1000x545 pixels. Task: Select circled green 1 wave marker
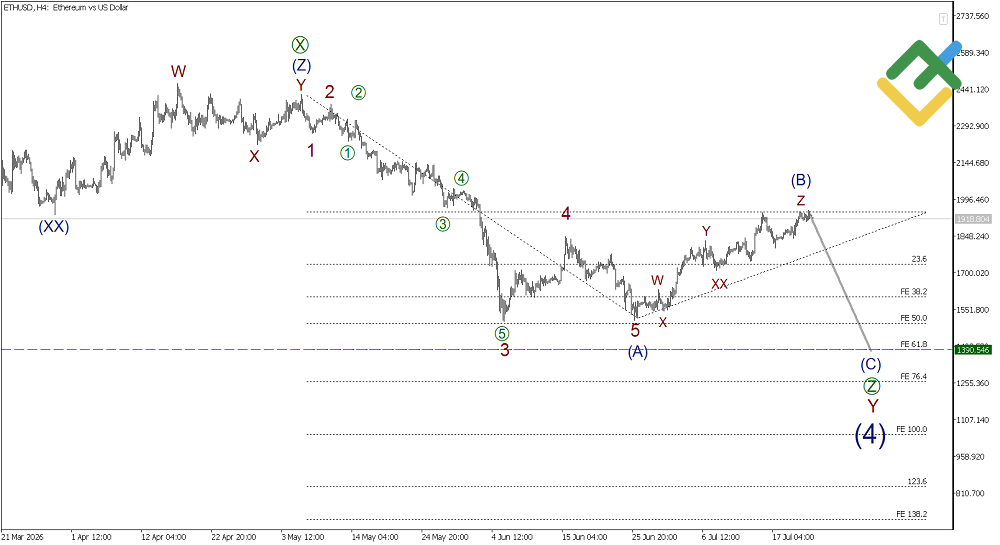pos(347,153)
